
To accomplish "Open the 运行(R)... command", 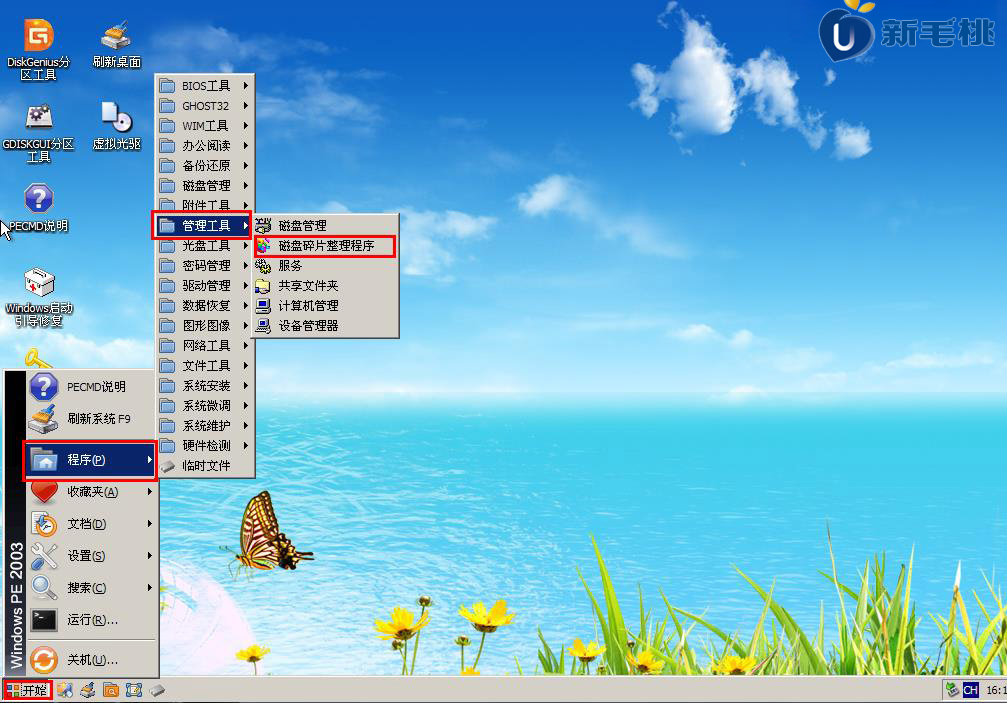I will tap(91, 620).
